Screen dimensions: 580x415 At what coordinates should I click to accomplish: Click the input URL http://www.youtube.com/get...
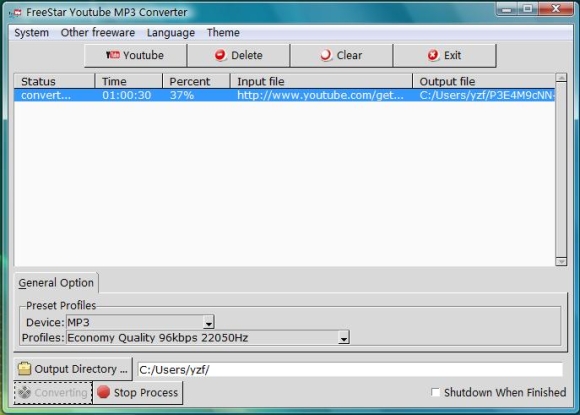coord(320,95)
